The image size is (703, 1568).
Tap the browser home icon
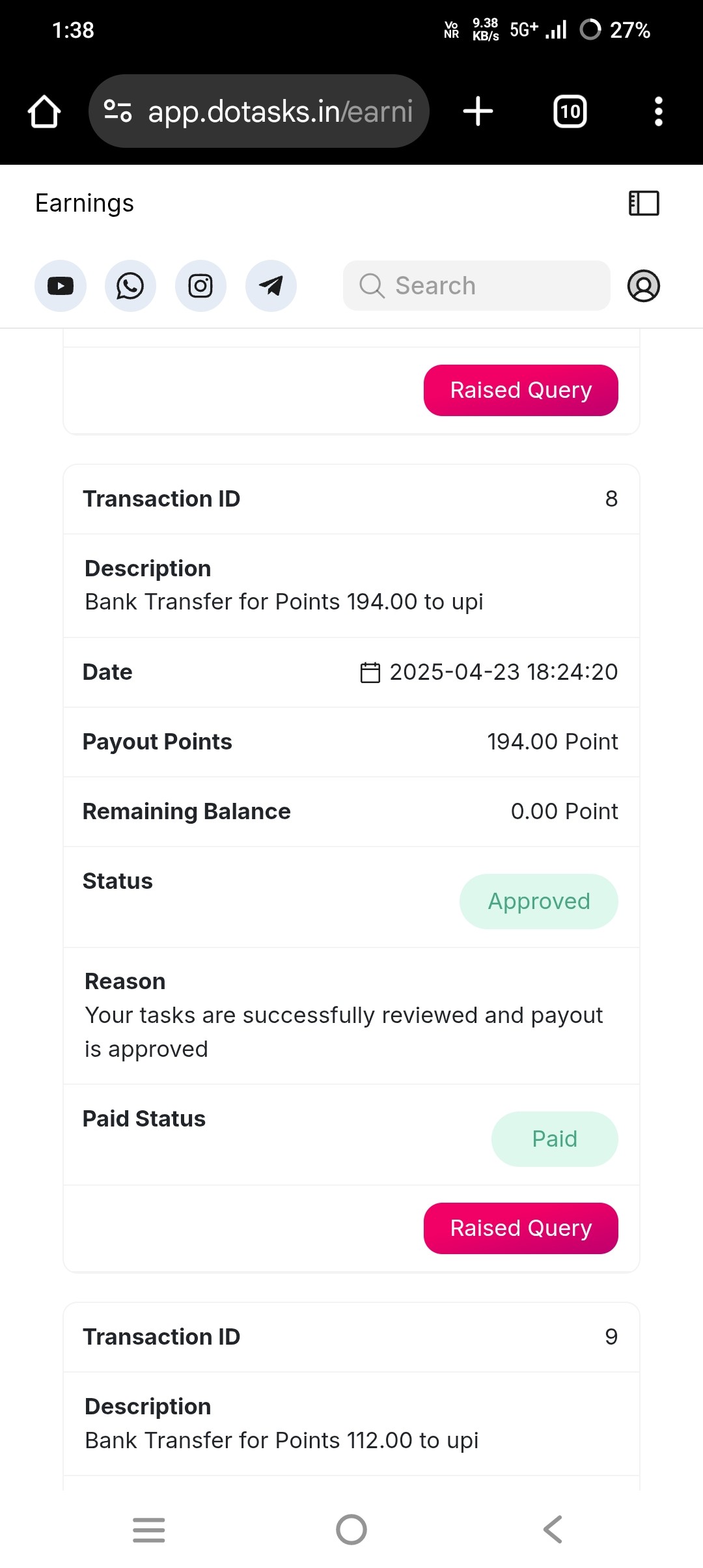[x=44, y=111]
